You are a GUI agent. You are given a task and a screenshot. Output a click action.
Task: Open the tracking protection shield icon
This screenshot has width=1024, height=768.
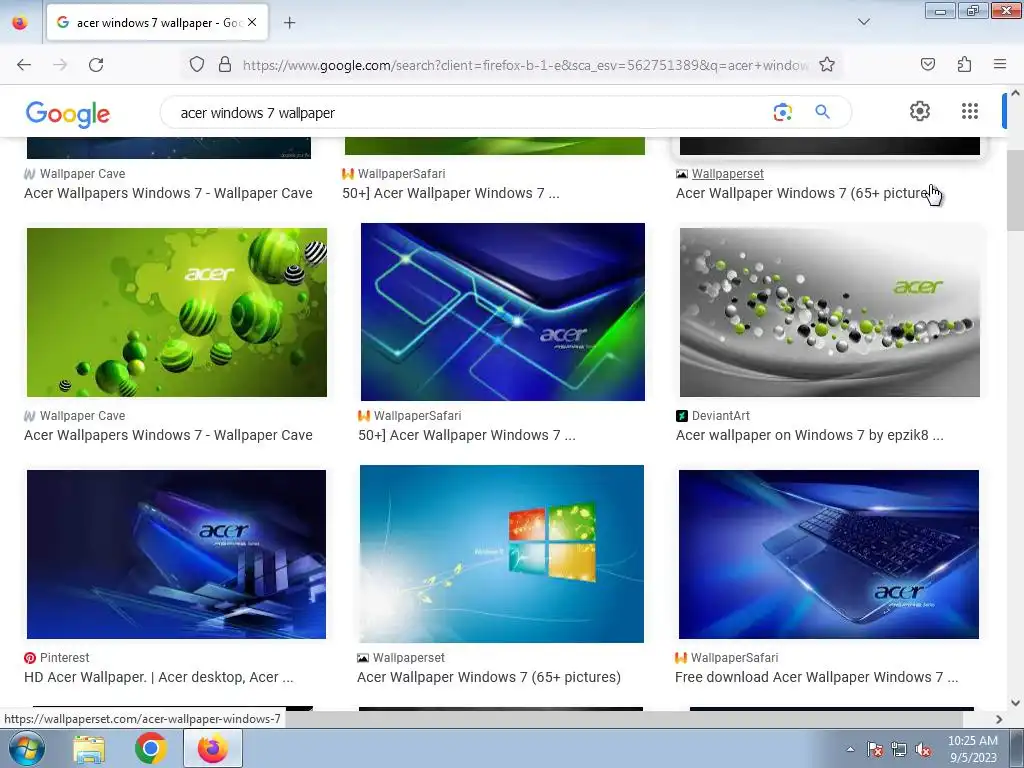pyautogui.click(x=197, y=65)
